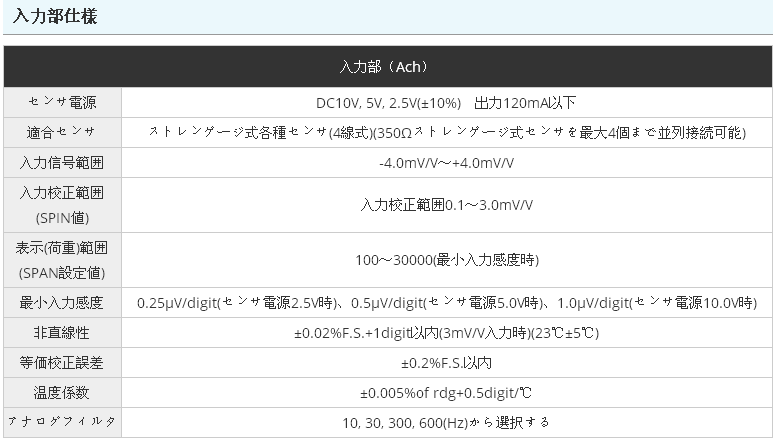The height and width of the screenshot is (443, 777).
Task: Select the 適合センサ row label
Action: [x=62, y=132]
